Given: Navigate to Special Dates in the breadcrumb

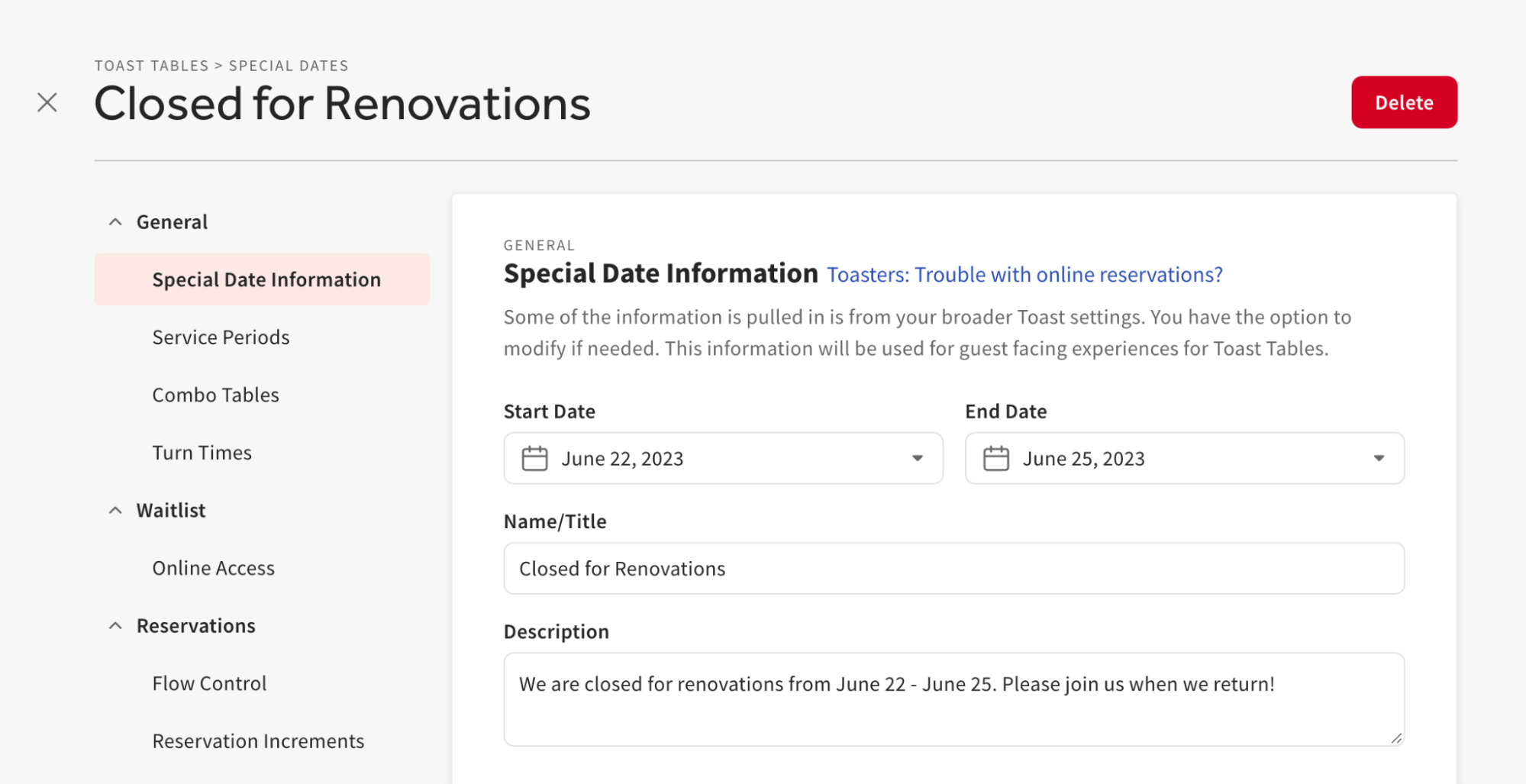Looking at the screenshot, I should point(288,66).
